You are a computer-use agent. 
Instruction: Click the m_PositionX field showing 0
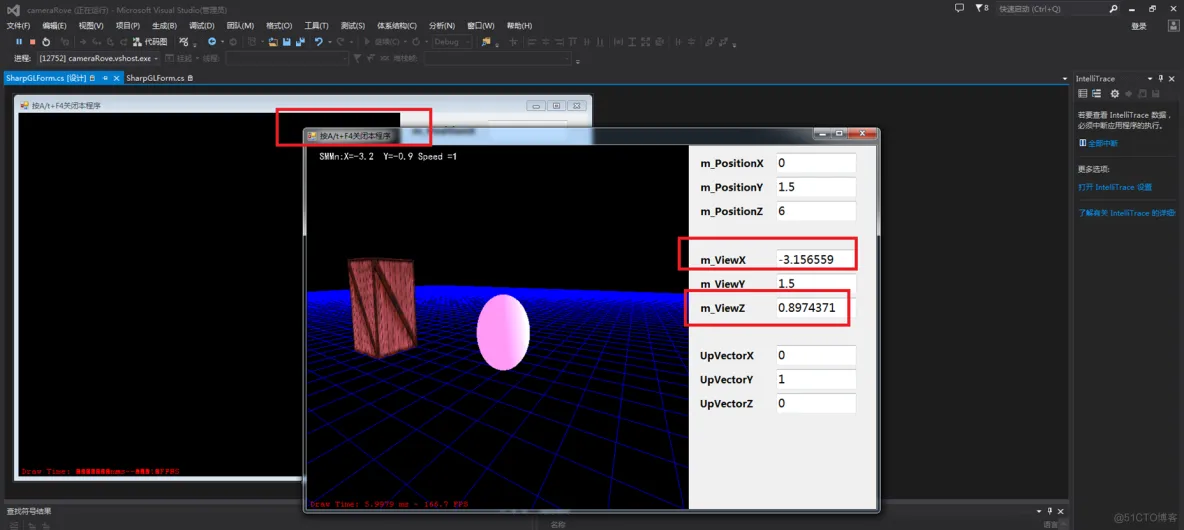(816, 163)
